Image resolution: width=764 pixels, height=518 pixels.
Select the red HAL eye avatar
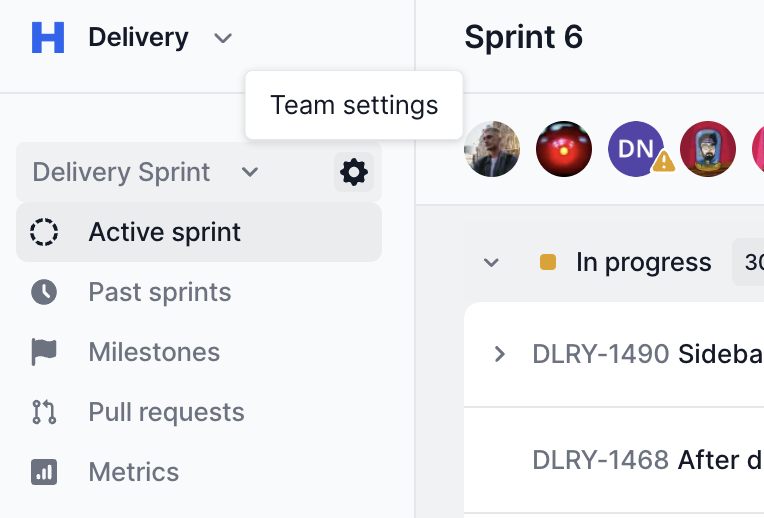point(564,149)
